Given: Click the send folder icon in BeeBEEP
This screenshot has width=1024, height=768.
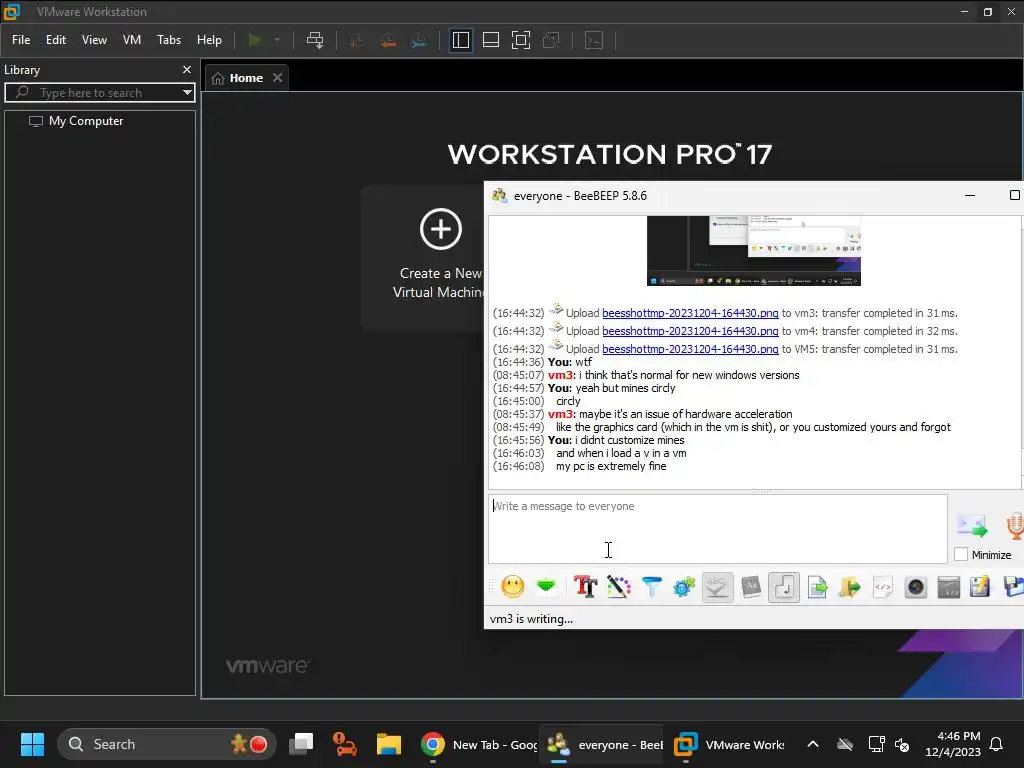Looking at the screenshot, I should (x=850, y=586).
